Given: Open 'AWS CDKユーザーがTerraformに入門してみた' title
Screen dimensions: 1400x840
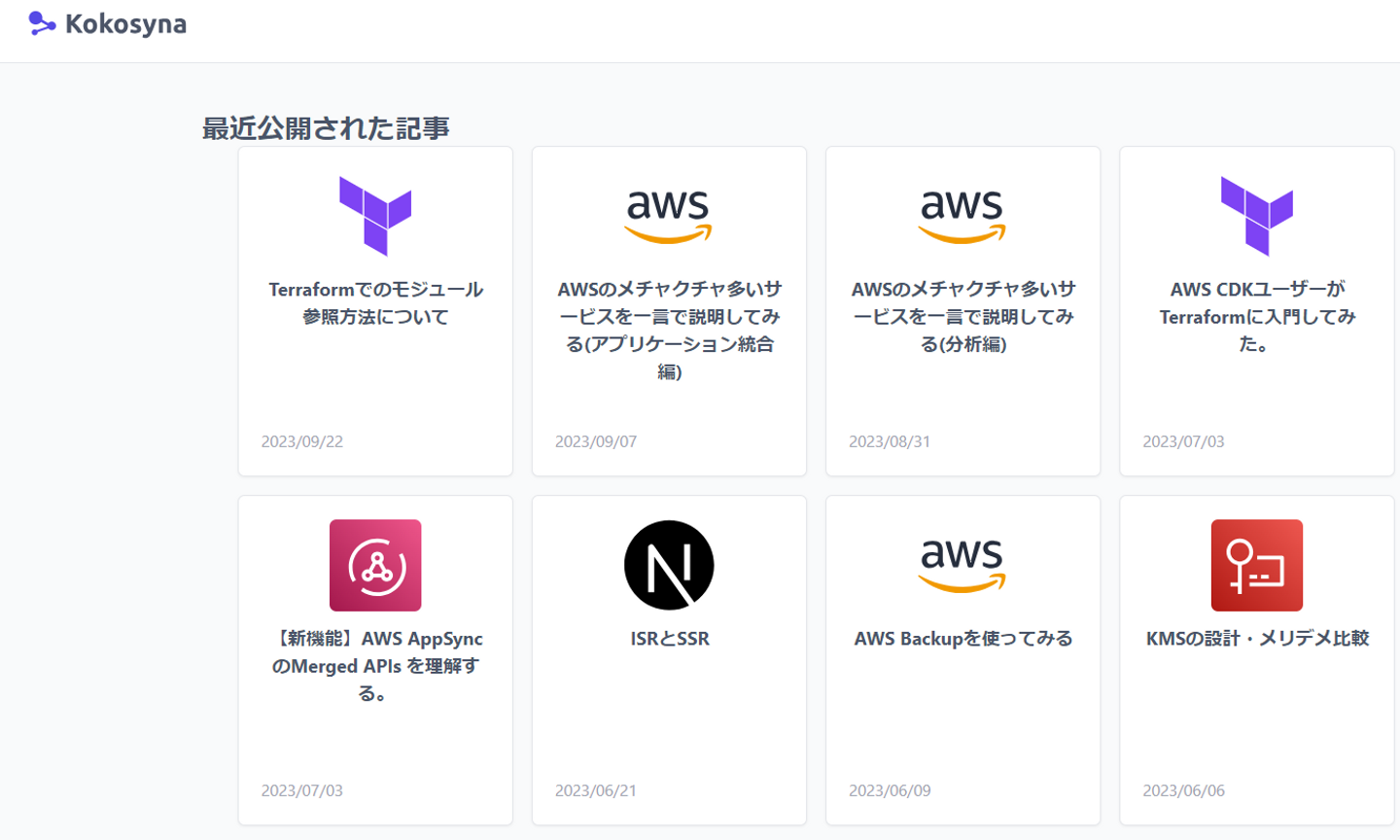Looking at the screenshot, I should [1256, 316].
